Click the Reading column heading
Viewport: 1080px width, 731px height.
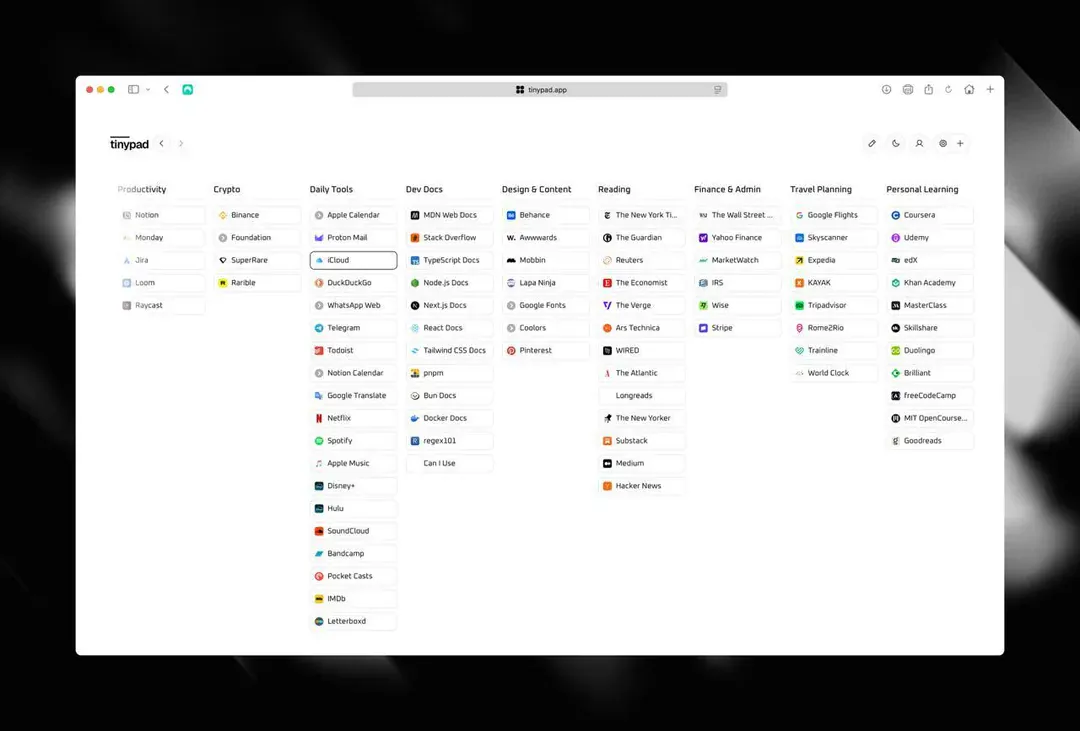tap(614, 189)
